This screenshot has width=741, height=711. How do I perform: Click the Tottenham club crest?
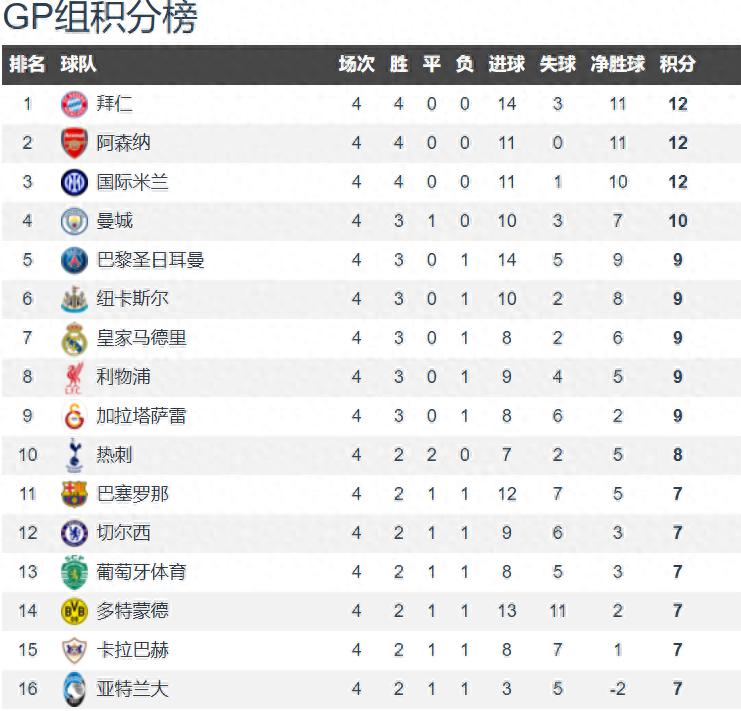coord(75,455)
